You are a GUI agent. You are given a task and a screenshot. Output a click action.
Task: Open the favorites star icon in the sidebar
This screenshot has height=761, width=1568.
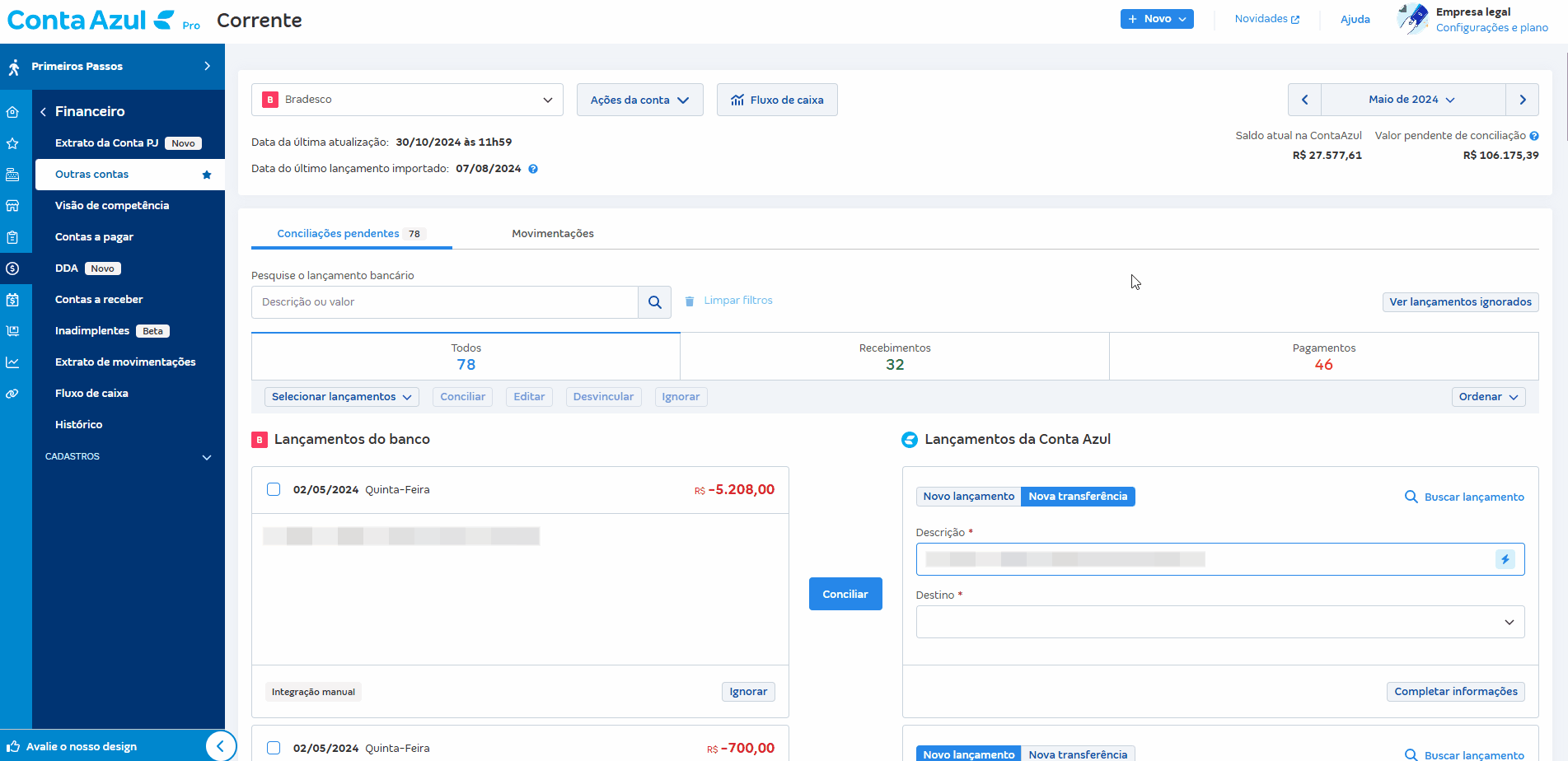12,143
